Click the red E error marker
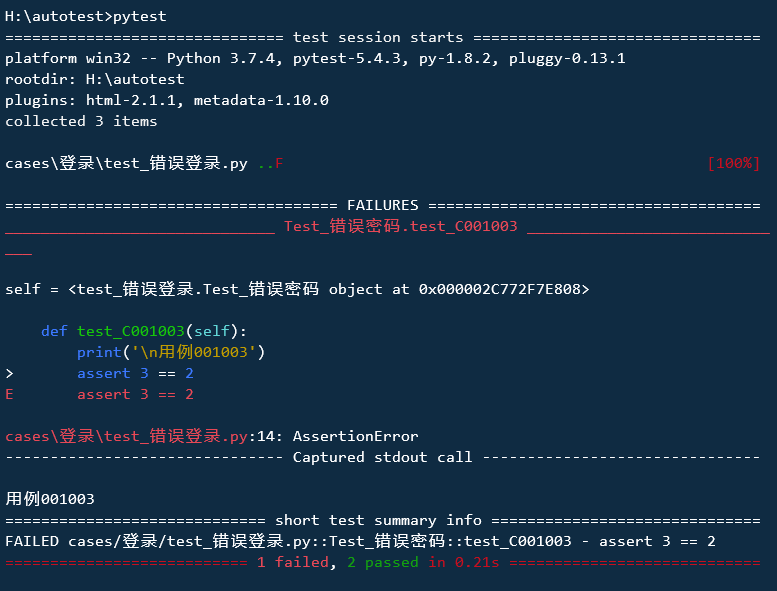Image resolution: width=777 pixels, height=591 pixels. click(9, 394)
